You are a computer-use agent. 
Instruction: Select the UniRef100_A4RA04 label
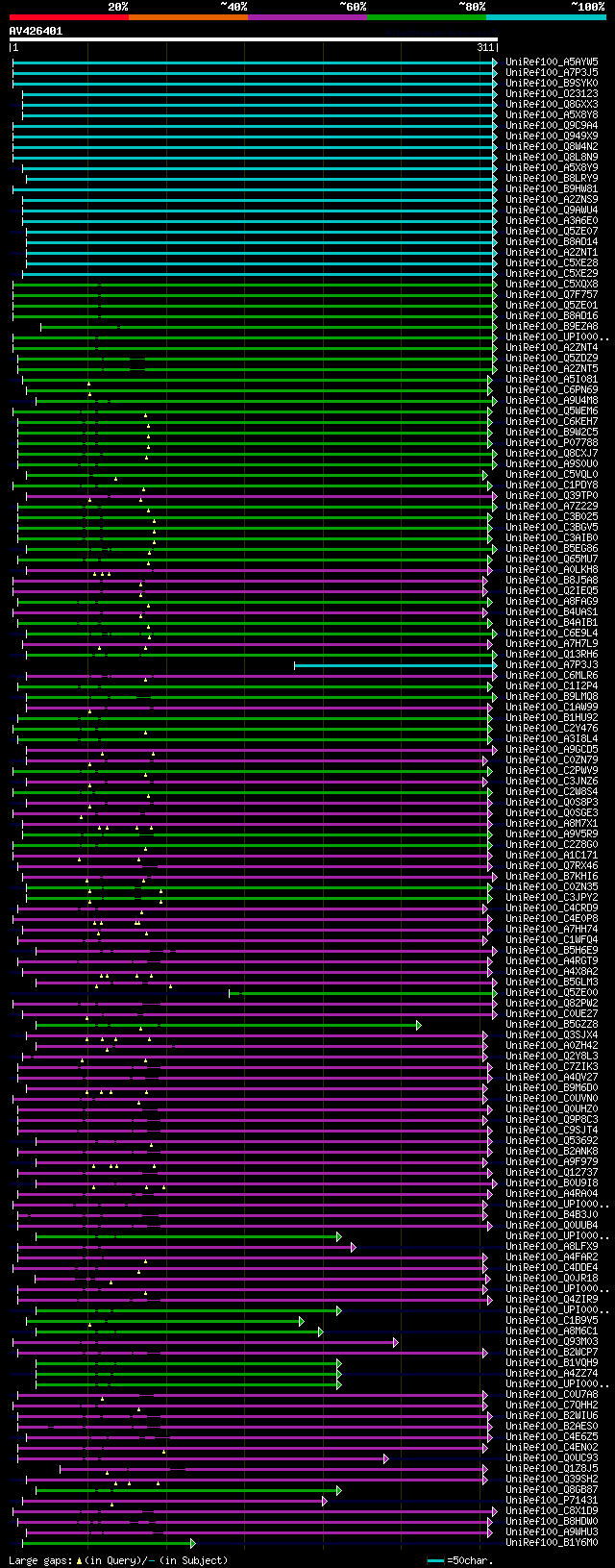(x=552, y=1193)
